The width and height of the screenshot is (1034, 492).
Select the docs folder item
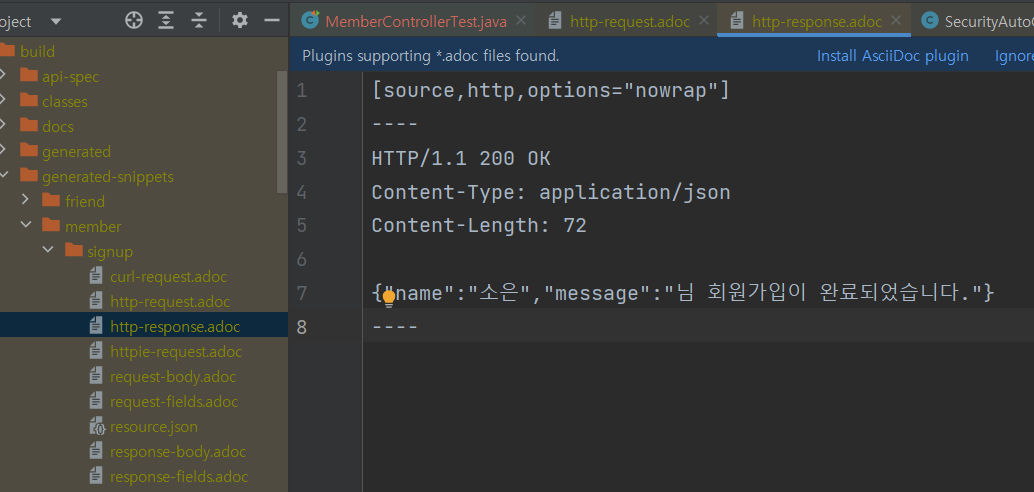(x=58, y=127)
